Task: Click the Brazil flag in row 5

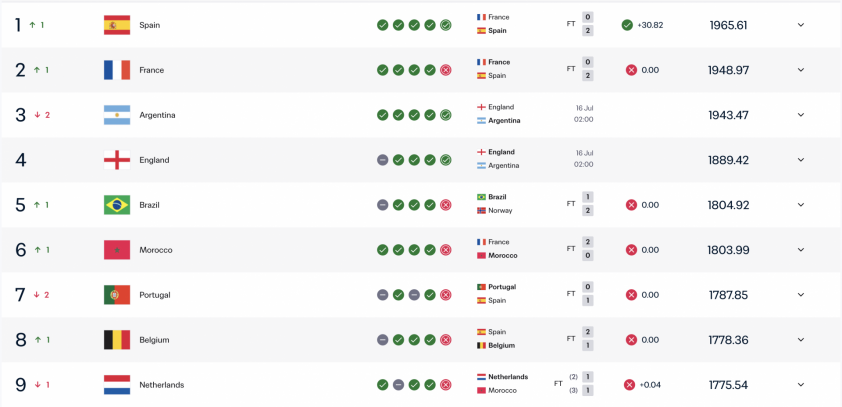Action: (117, 205)
